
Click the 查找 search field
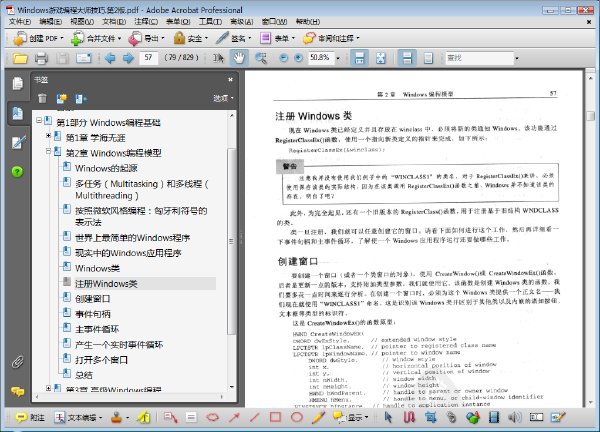(x=479, y=58)
